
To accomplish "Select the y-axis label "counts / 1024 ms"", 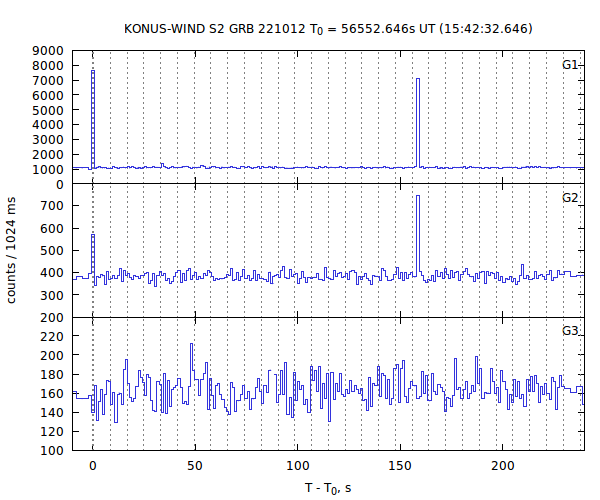I will click(x=11, y=251).
